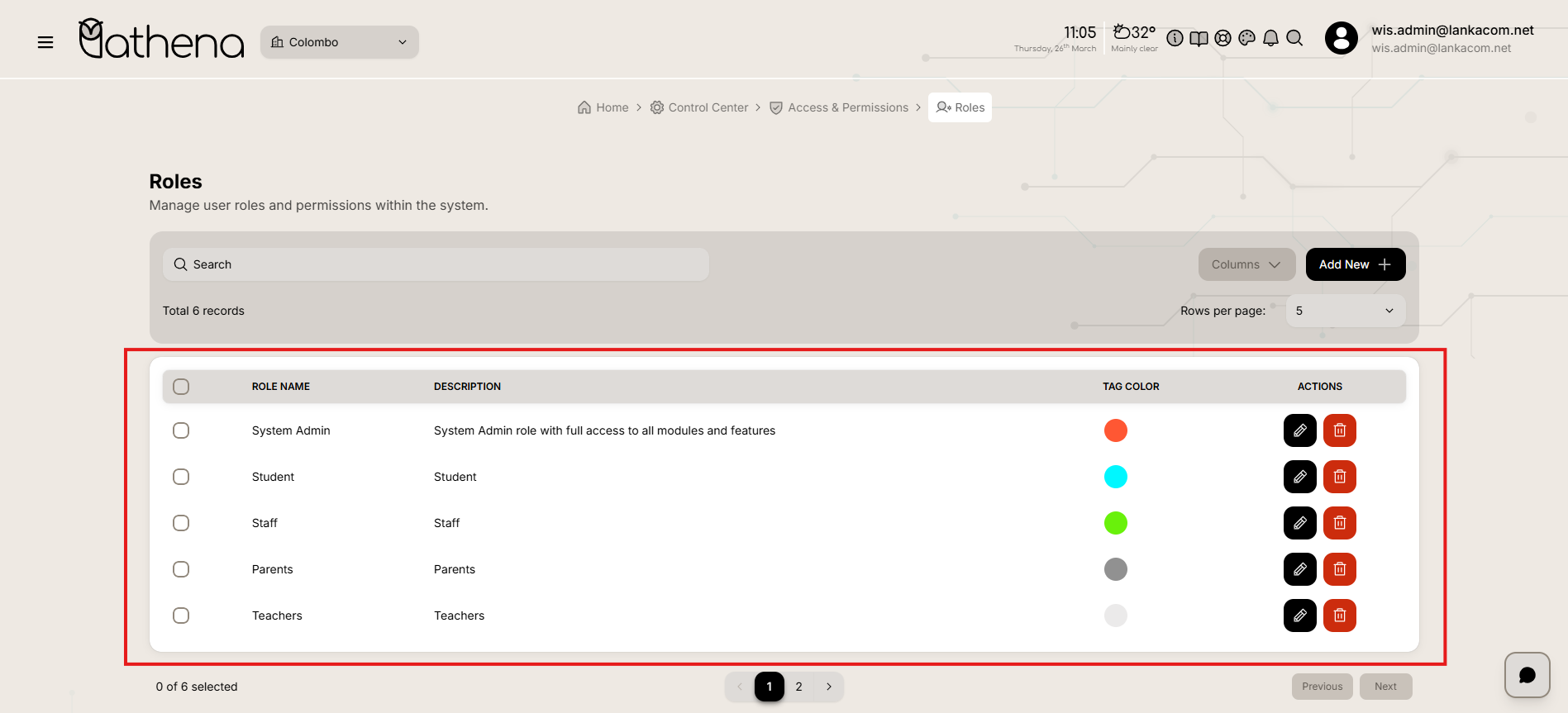The height and width of the screenshot is (713, 1568).
Task: Click the Add New button
Action: pos(1355,264)
